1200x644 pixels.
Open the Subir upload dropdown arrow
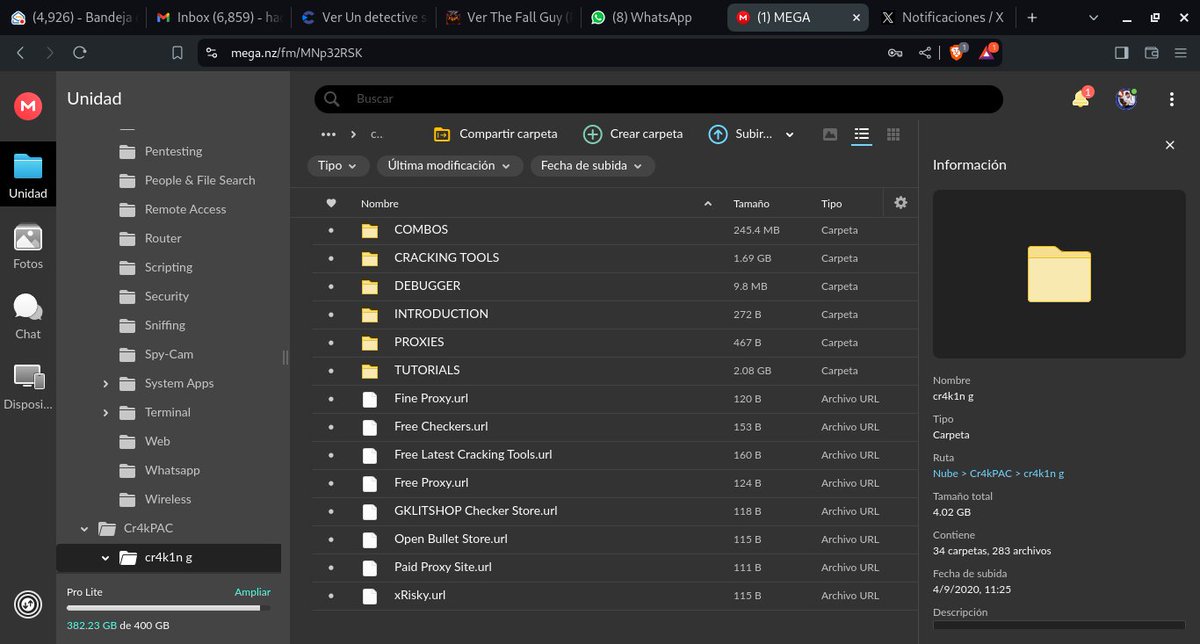click(790, 134)
